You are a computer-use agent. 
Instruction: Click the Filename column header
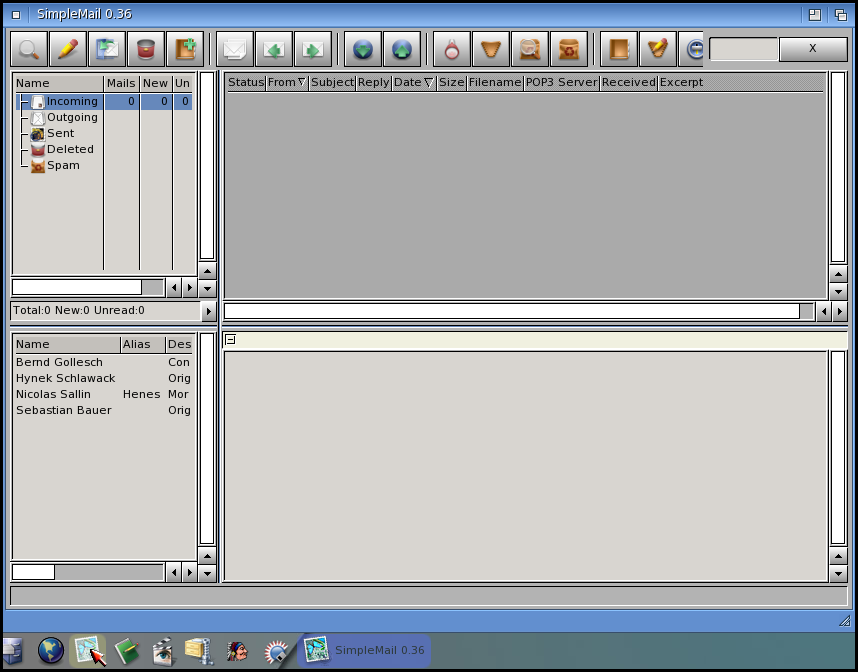pyautogui.click(x=495, y=82)
